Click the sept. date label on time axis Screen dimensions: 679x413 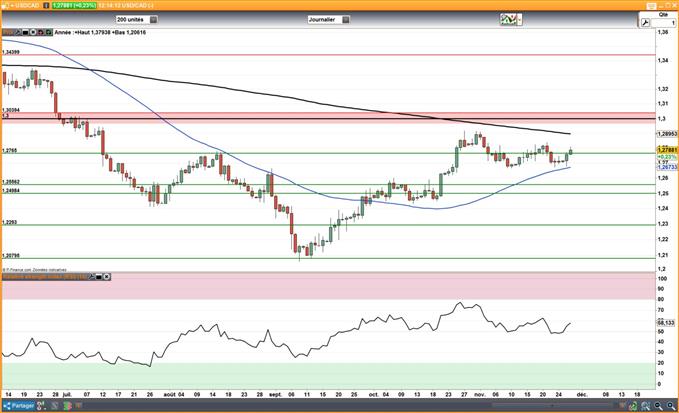click(275, 395)
